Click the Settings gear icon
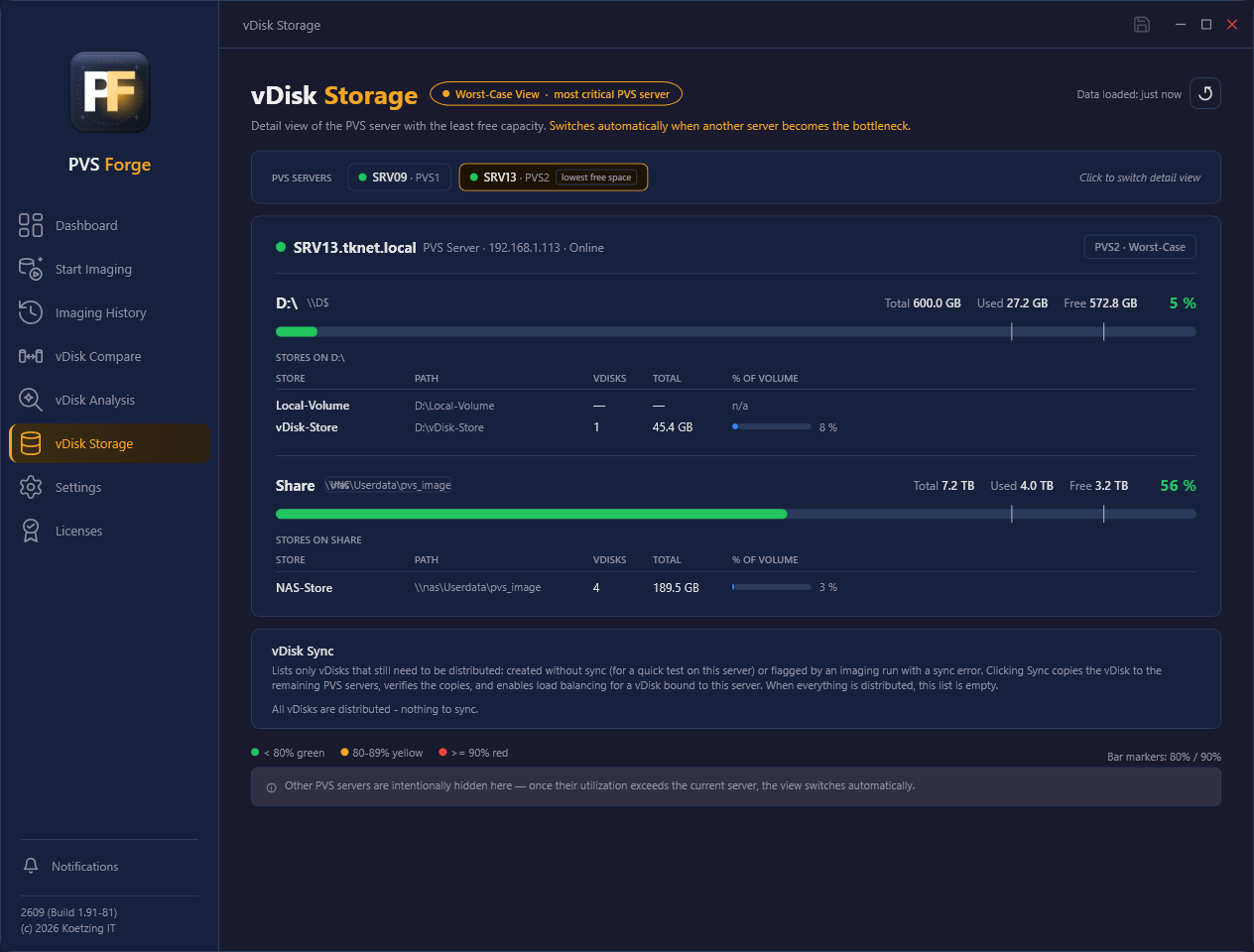1254x952 pixels. [31, 487]
